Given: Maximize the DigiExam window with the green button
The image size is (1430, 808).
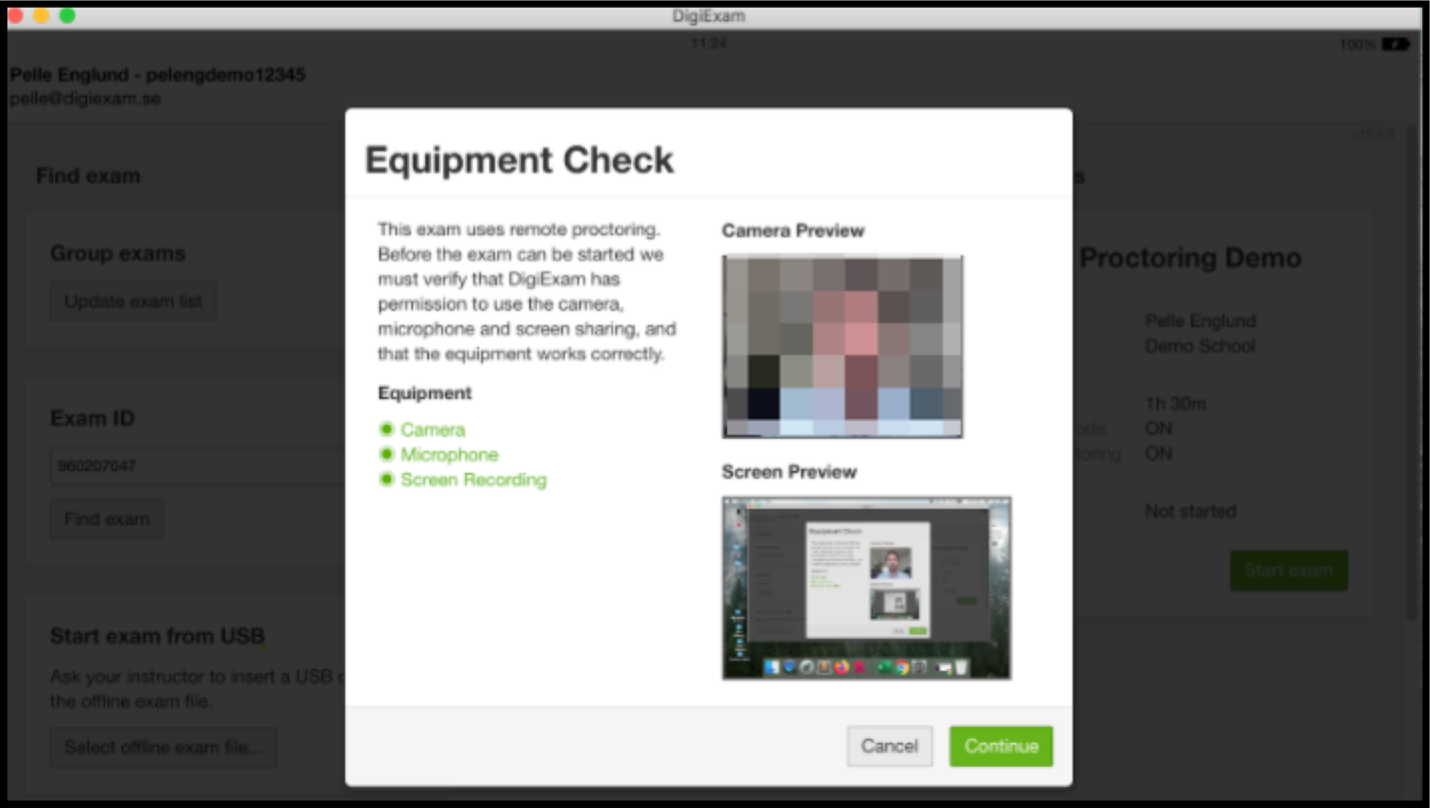Looking at the screenshot, I should 67,16.
